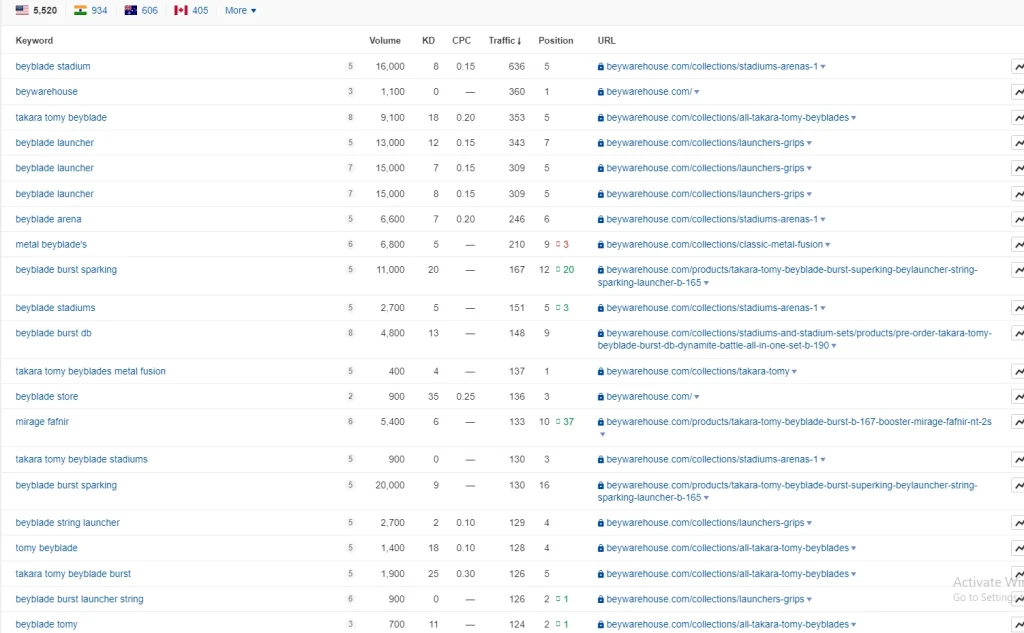
Task: Click KD value 35 in 'beyblade store' row
Action: 433,397
